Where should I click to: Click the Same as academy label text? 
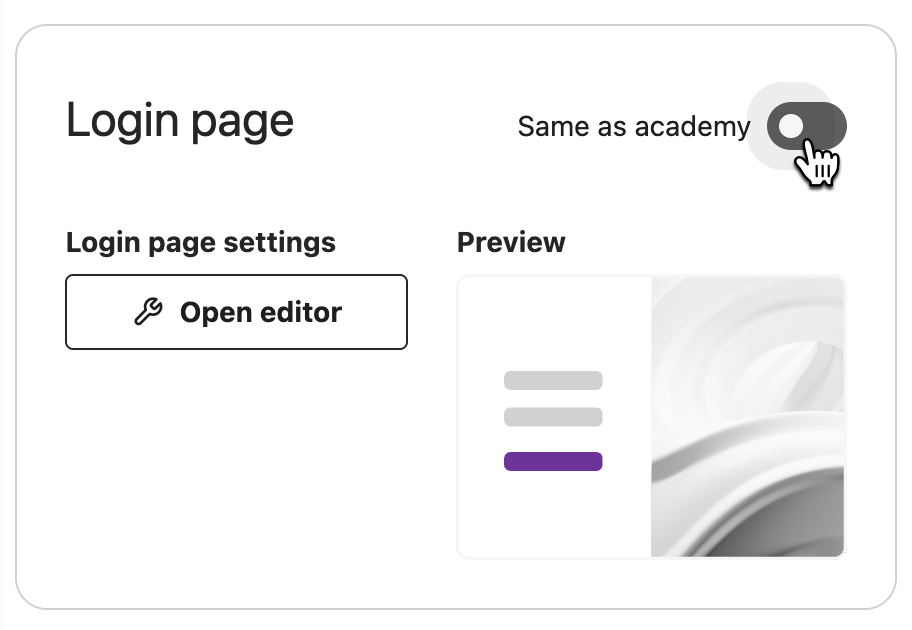coord(633,127)
